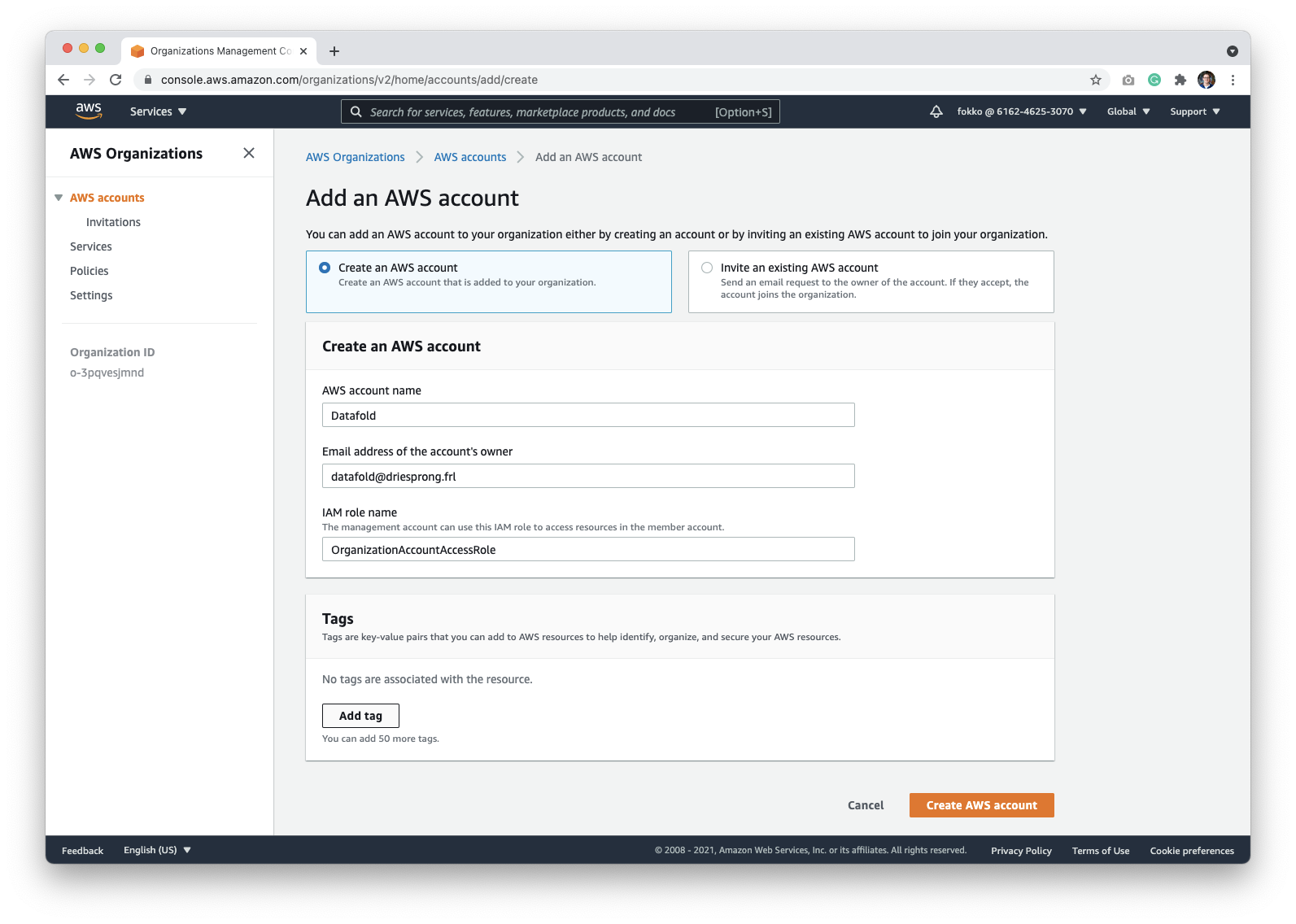Open the camera extension icon

pos(1128,80)
